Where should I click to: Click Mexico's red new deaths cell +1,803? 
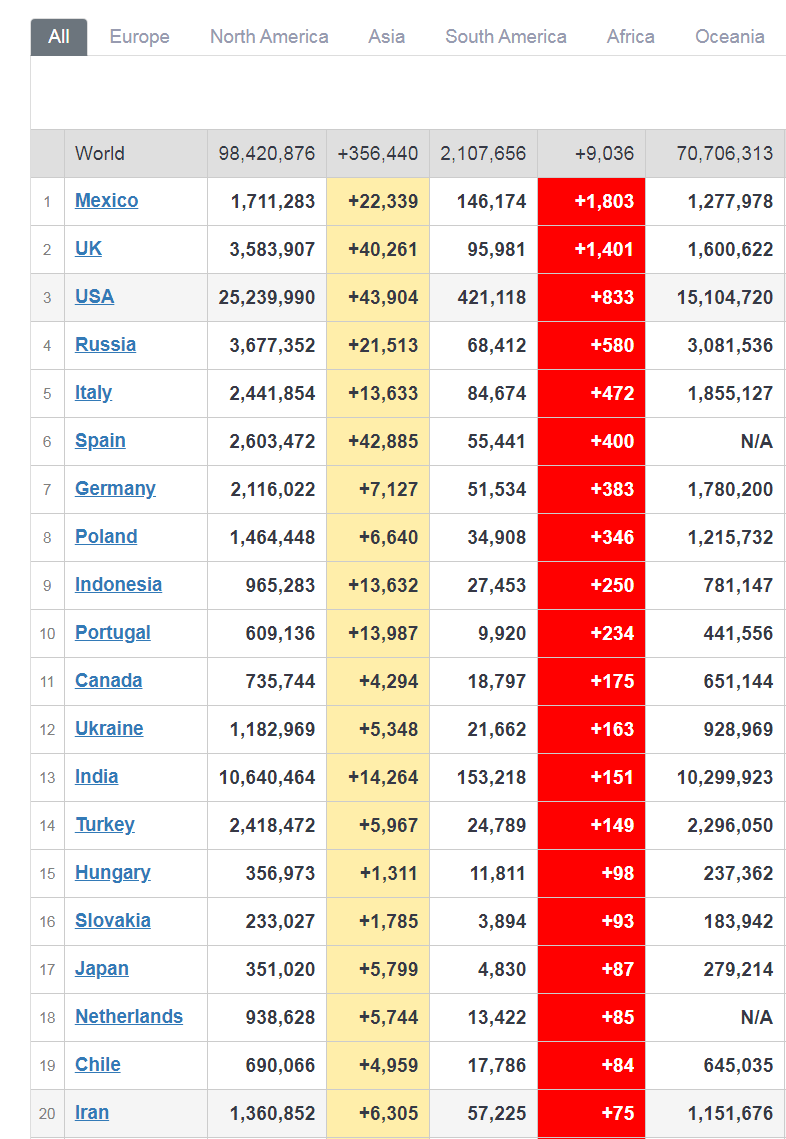coord(591,201)
